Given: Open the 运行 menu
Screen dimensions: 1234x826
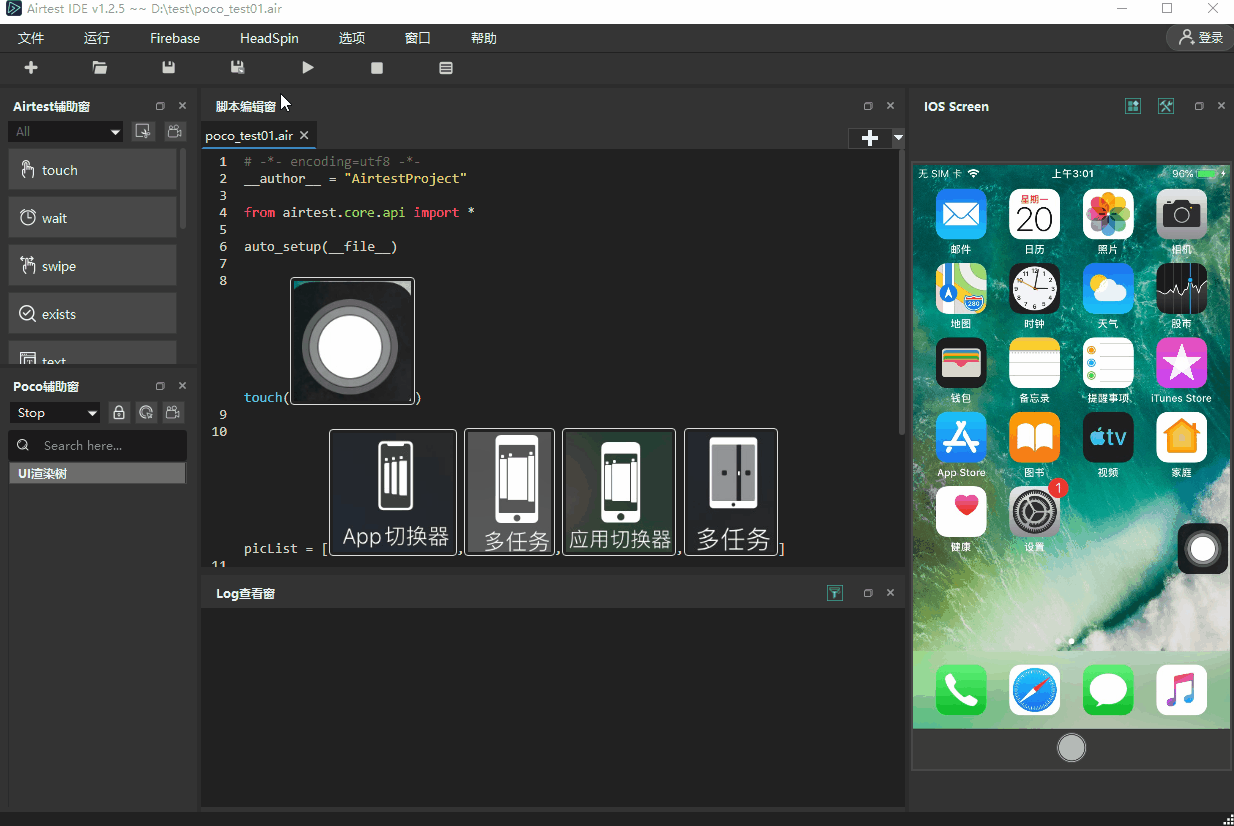Looking at the screenshot, I should (97, 38).
